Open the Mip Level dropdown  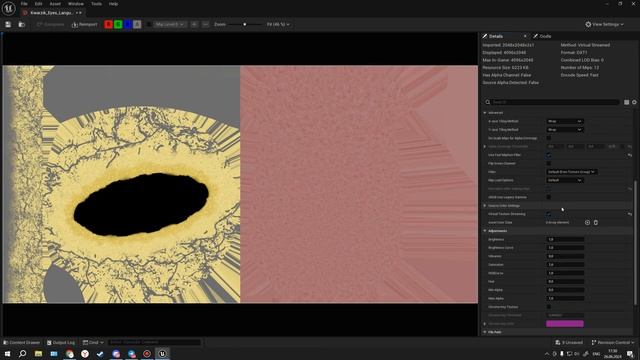point(169,24)
